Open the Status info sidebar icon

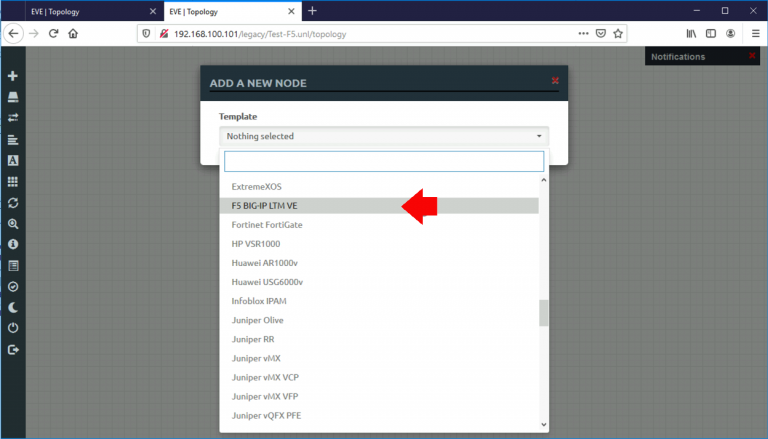pyautogui.click(x=13, y=244)
